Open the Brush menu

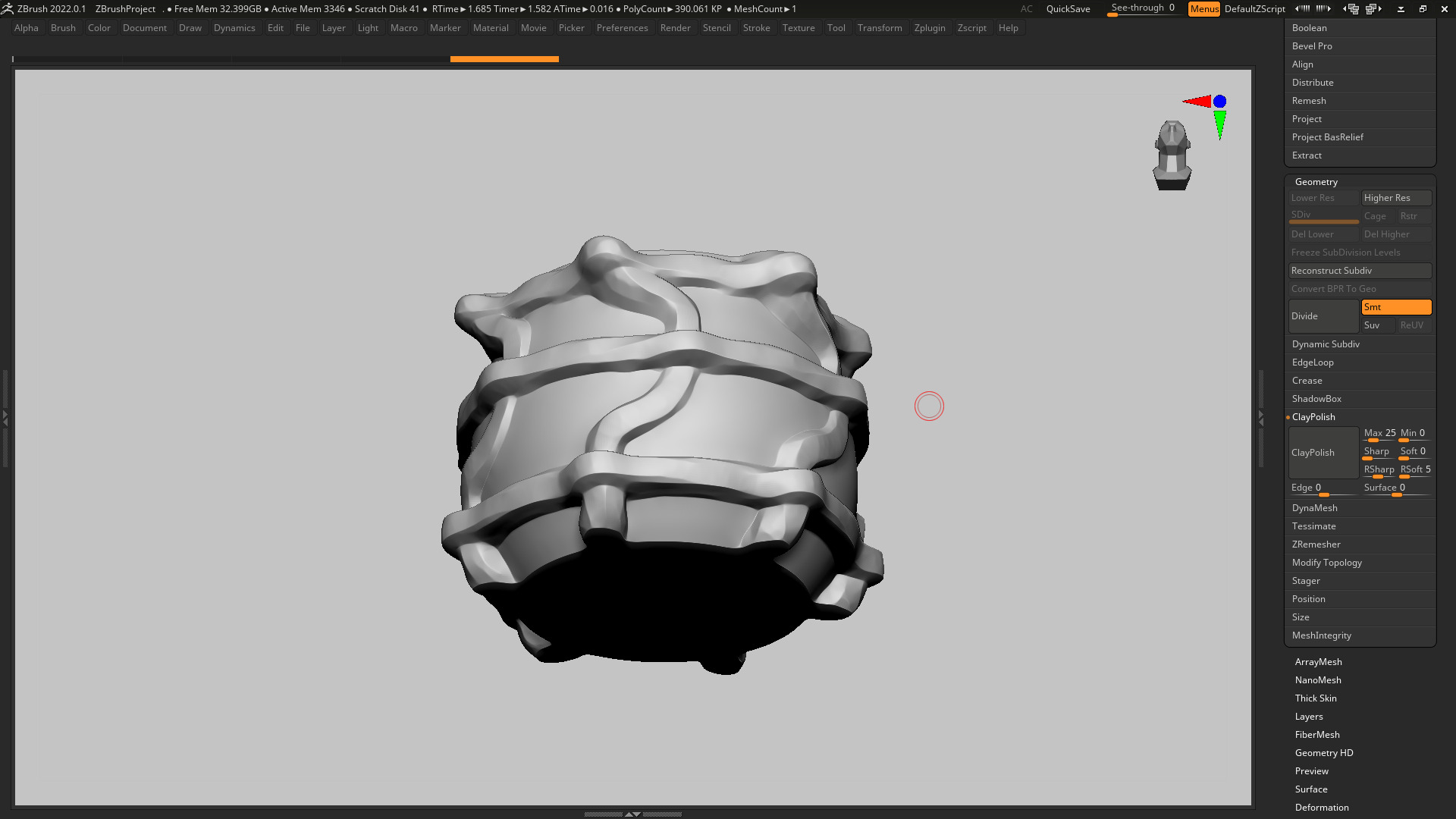tap(63, 28)
